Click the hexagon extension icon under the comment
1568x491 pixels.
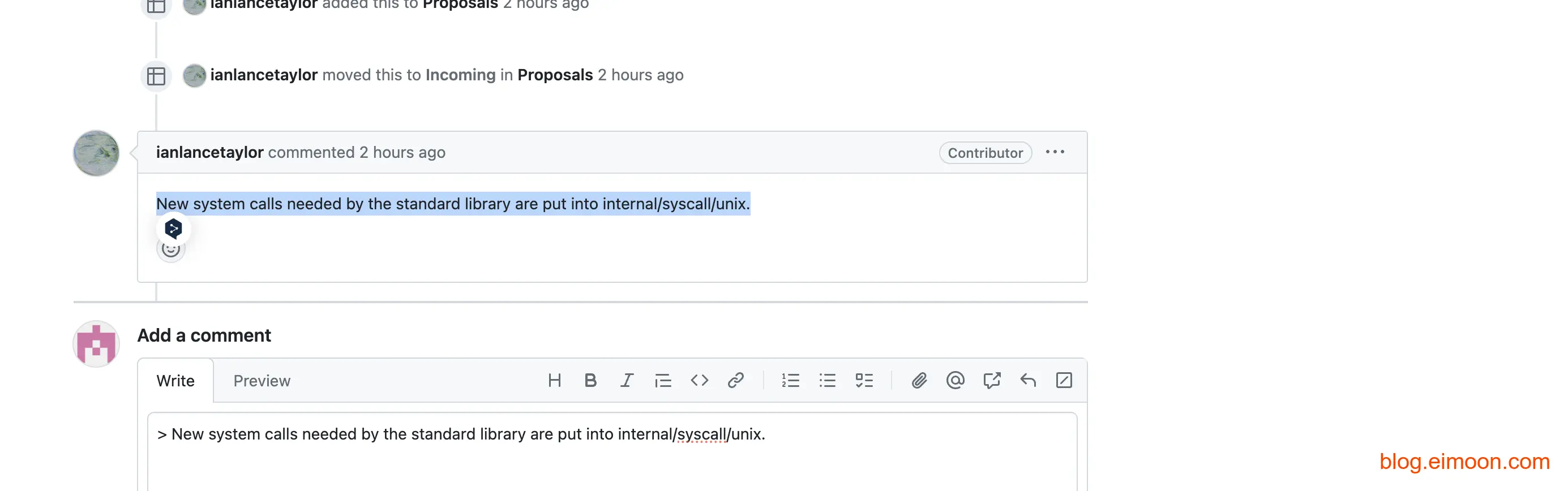coord(173,228)
